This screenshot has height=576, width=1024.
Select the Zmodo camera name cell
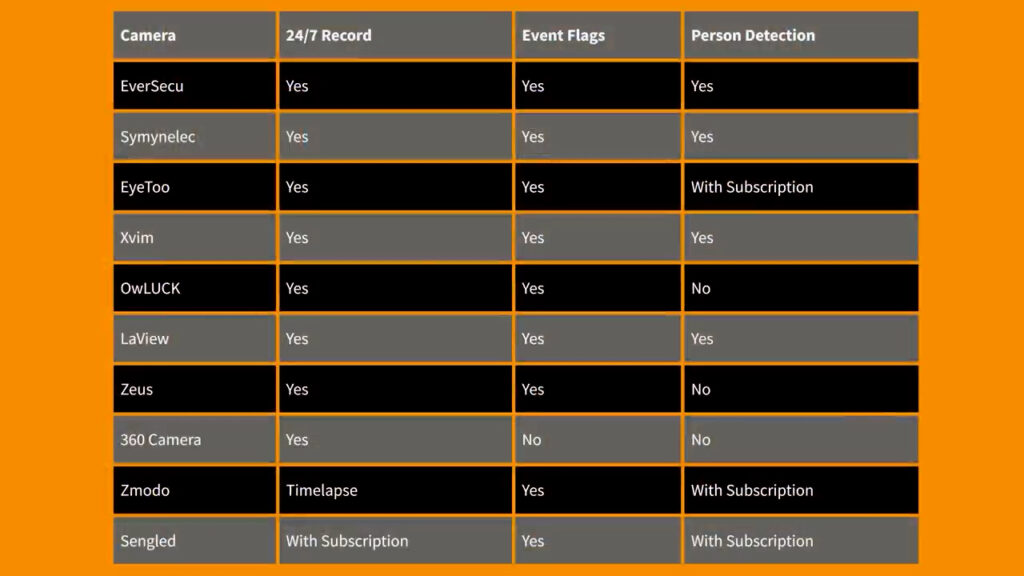(145, 491)
